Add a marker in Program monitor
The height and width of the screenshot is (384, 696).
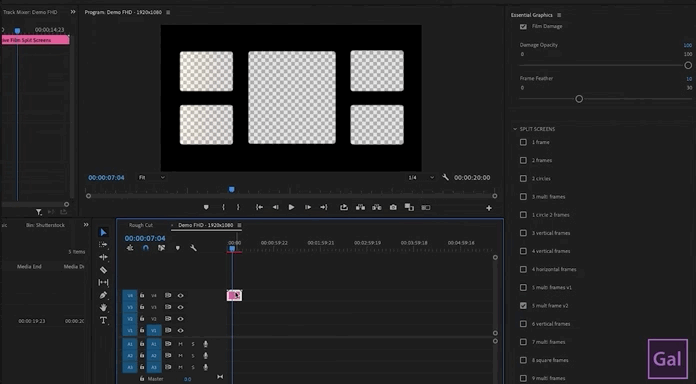[206, 207]
